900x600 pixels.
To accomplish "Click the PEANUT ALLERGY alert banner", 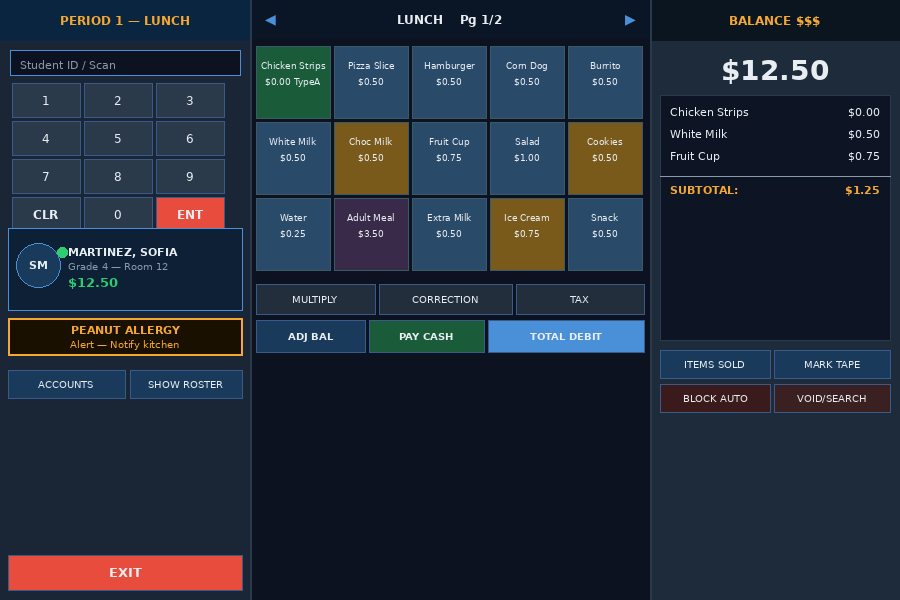I will (x=125, y=337).
